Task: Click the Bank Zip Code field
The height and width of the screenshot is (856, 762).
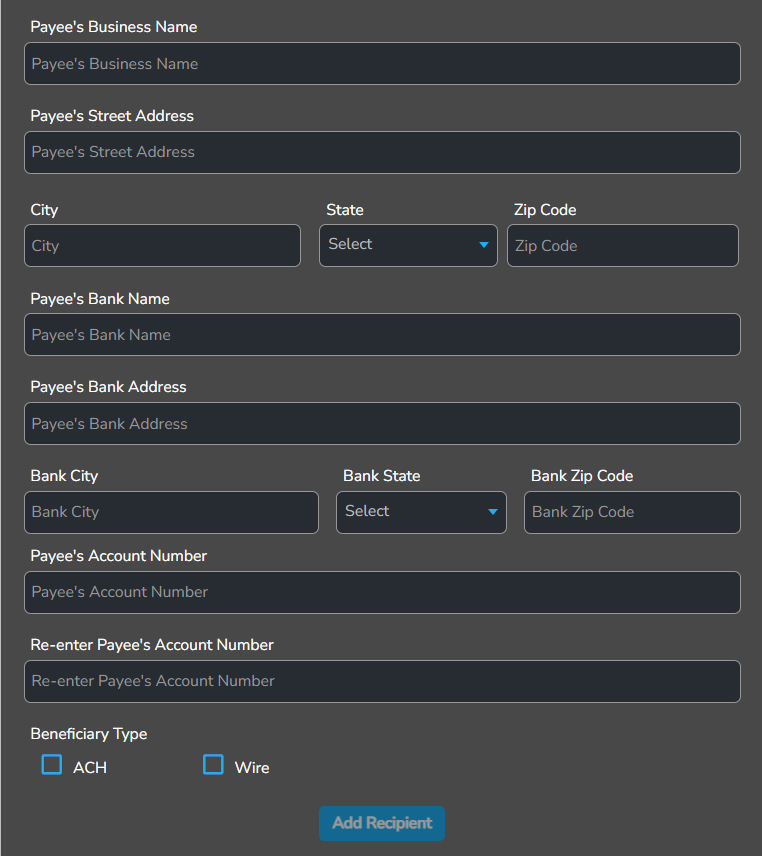Action: point(632,512)
